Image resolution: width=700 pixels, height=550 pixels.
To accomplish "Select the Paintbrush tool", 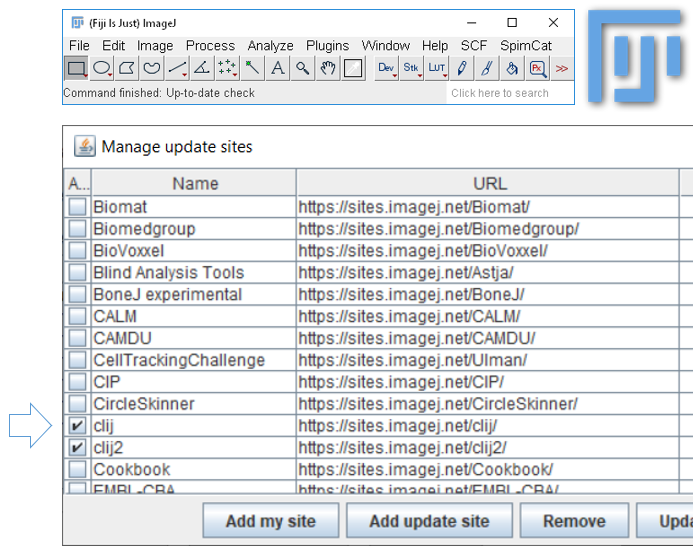I will [x=486, y=68].
